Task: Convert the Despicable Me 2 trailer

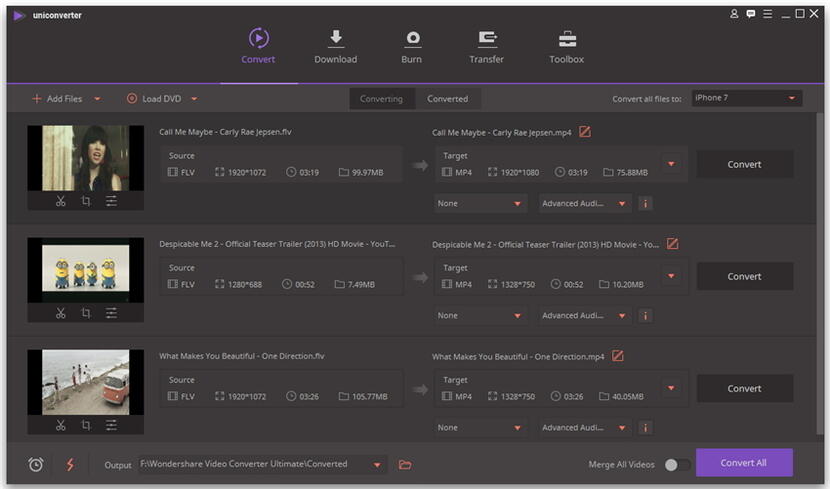Action: [x=744, y=277]
